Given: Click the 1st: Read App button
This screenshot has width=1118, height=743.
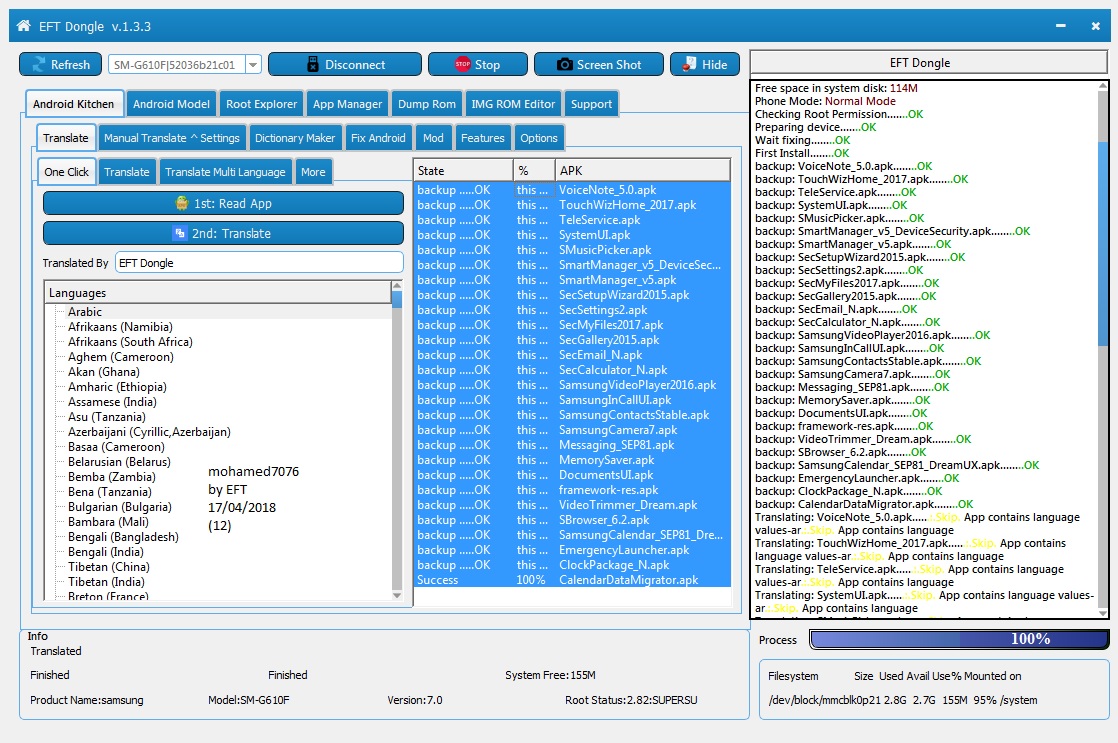Looking at the screenshot, I should coord(223,203).
